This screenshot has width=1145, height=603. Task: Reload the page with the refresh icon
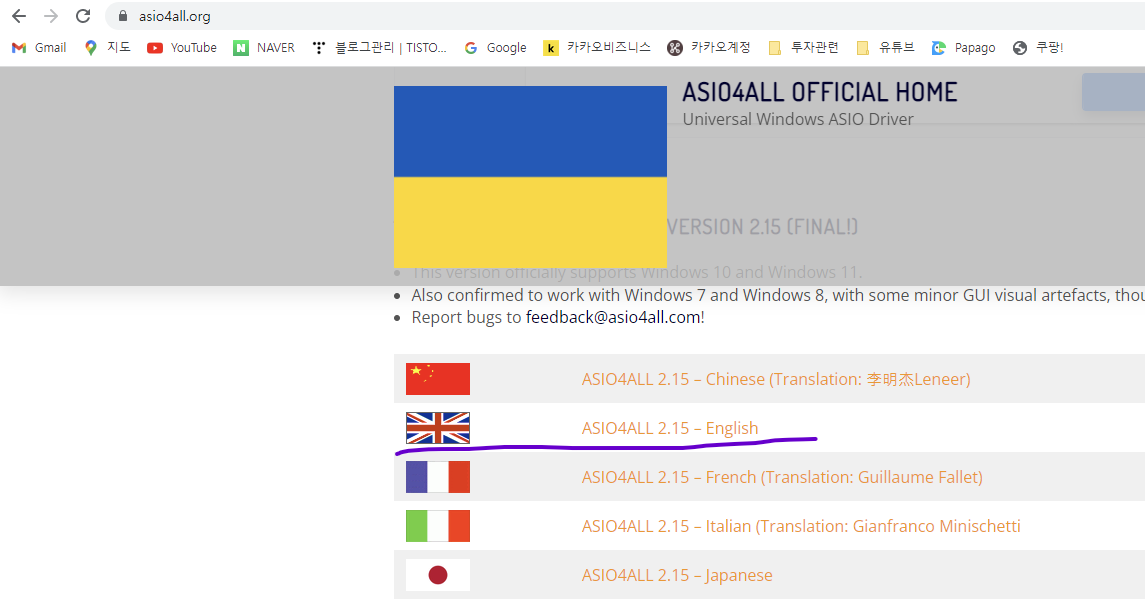pos(83,15)
